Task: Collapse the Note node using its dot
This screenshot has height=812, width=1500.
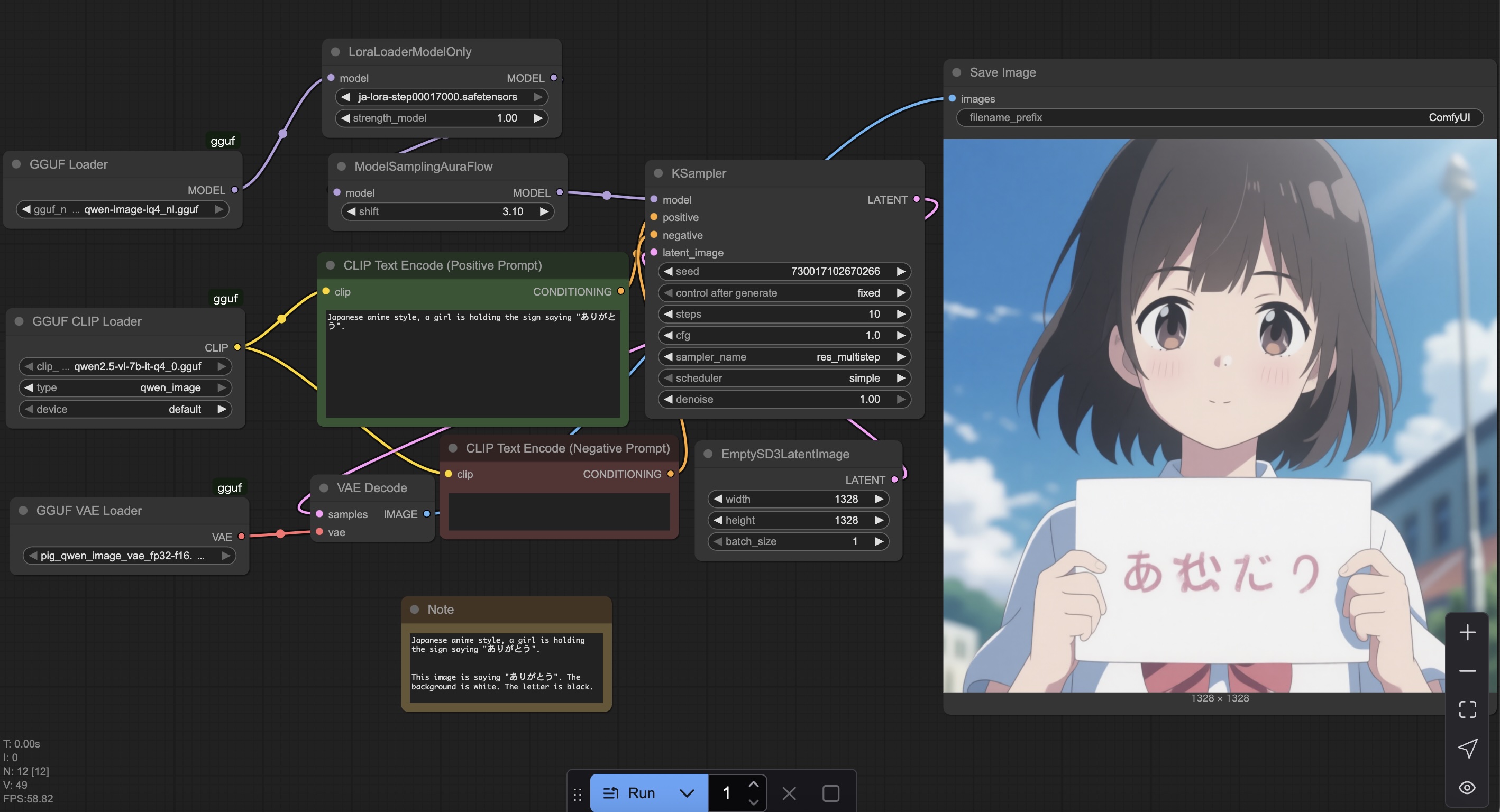Action: tap(415, 610)
